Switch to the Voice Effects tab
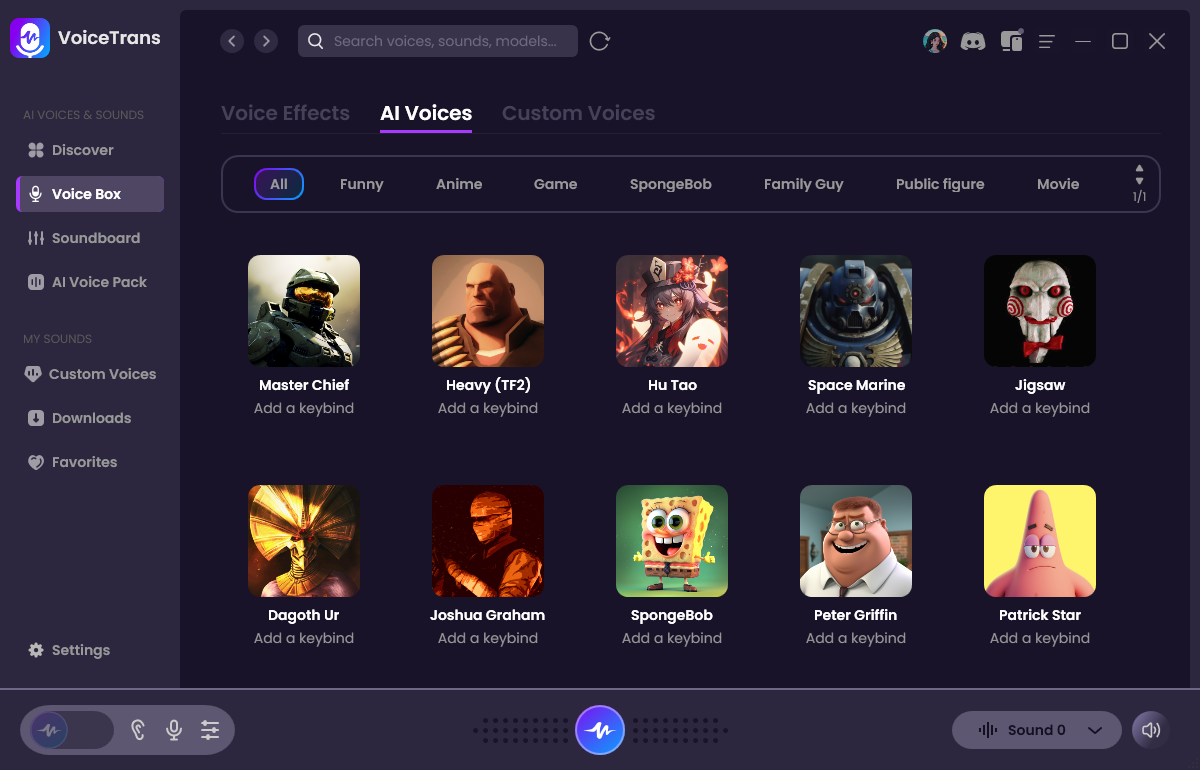Viewport: 1200px width, 770px height. point(285,113)
